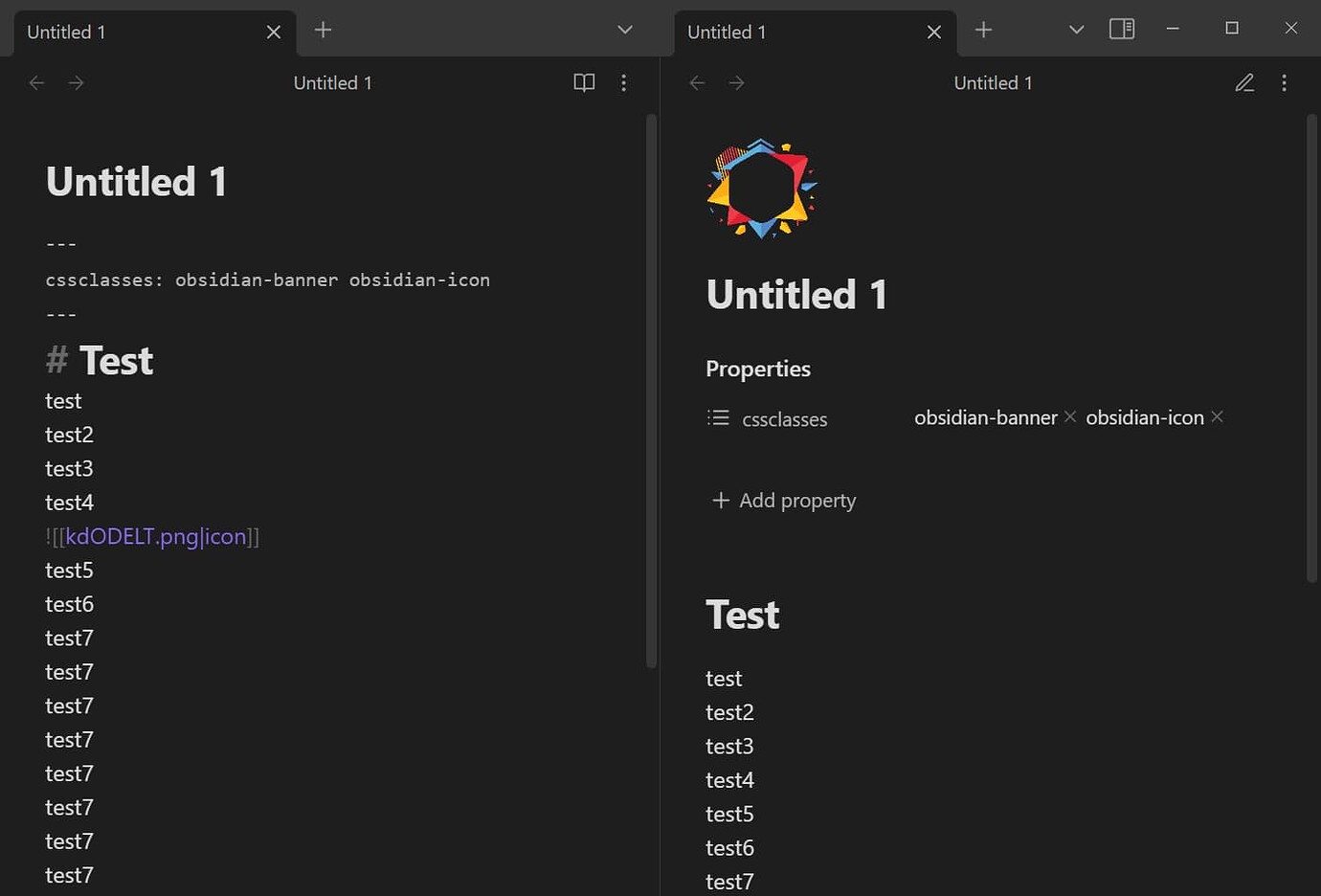This screenshot has width=1321, height=896.
Task: Navigate forward in right pane
Action: click(x=736, y=83)
